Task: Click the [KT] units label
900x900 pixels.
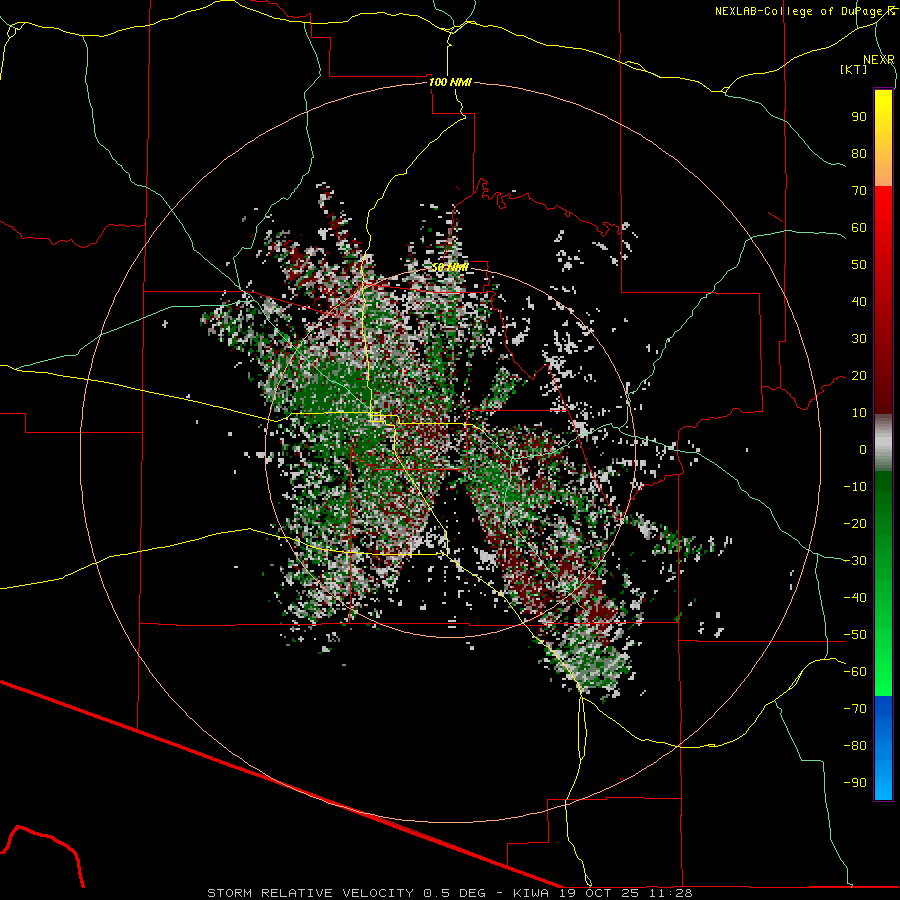Action: [x=854, y=69]
